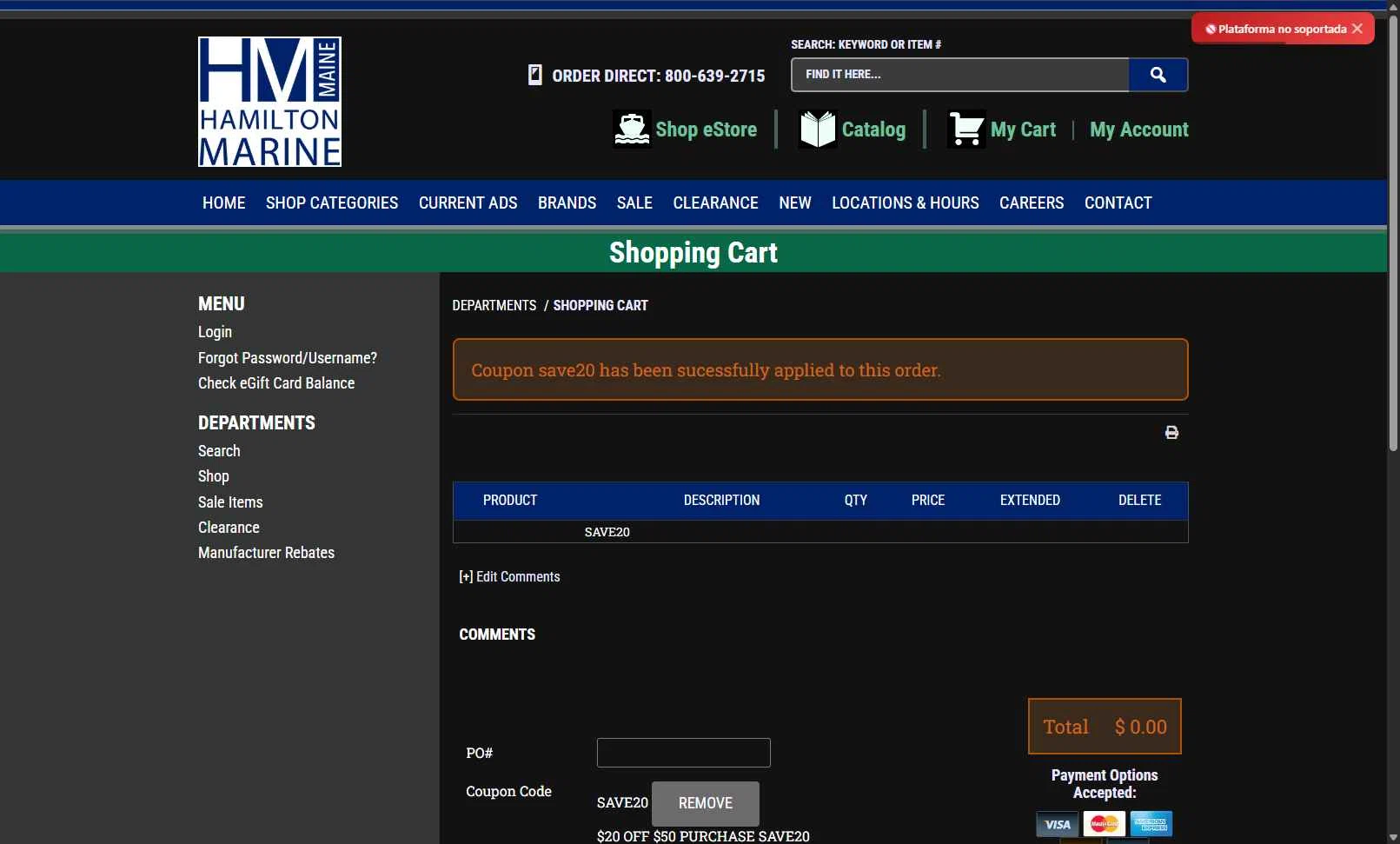
Task: Open the Catalog link
Action: (x=873, y=130)
